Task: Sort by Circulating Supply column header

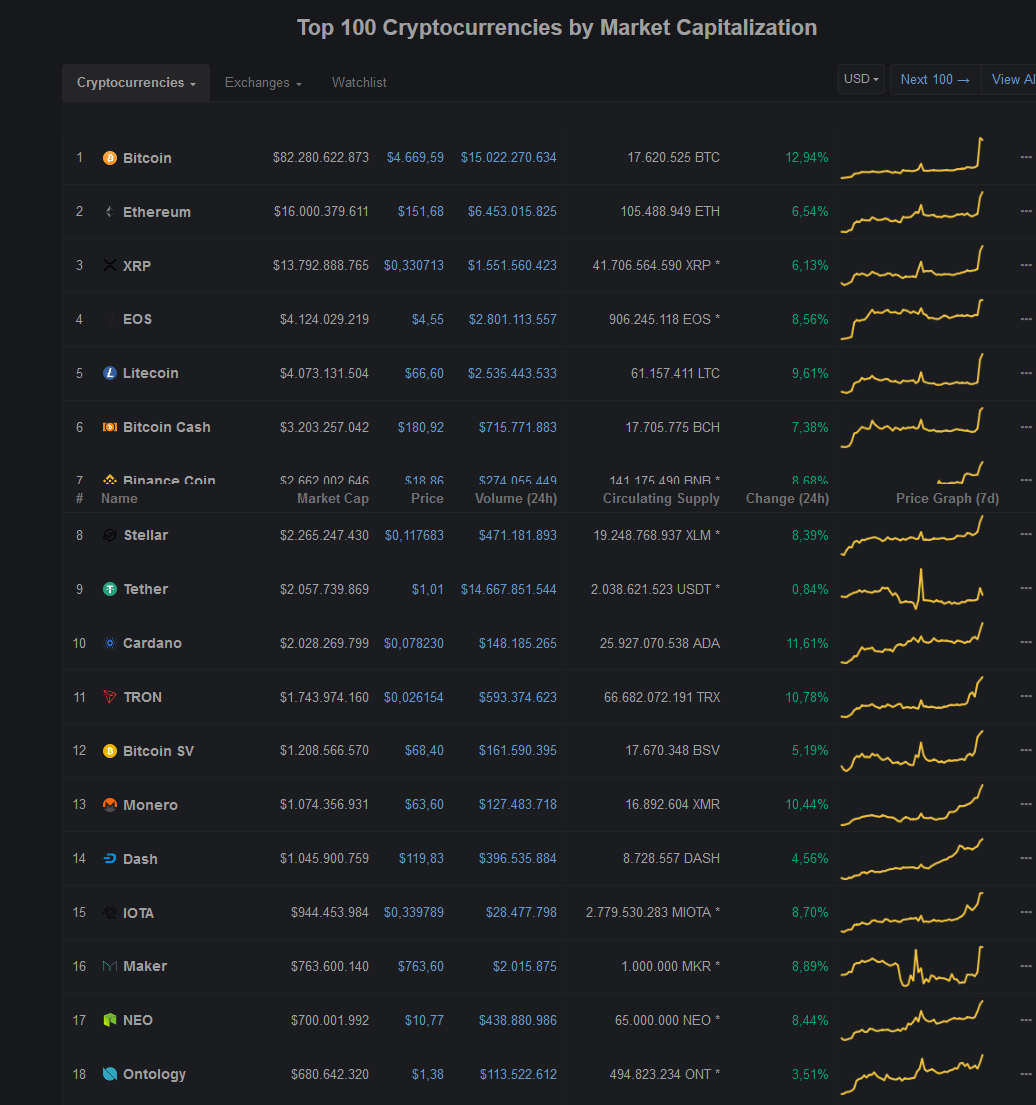Action: [661, 498]
